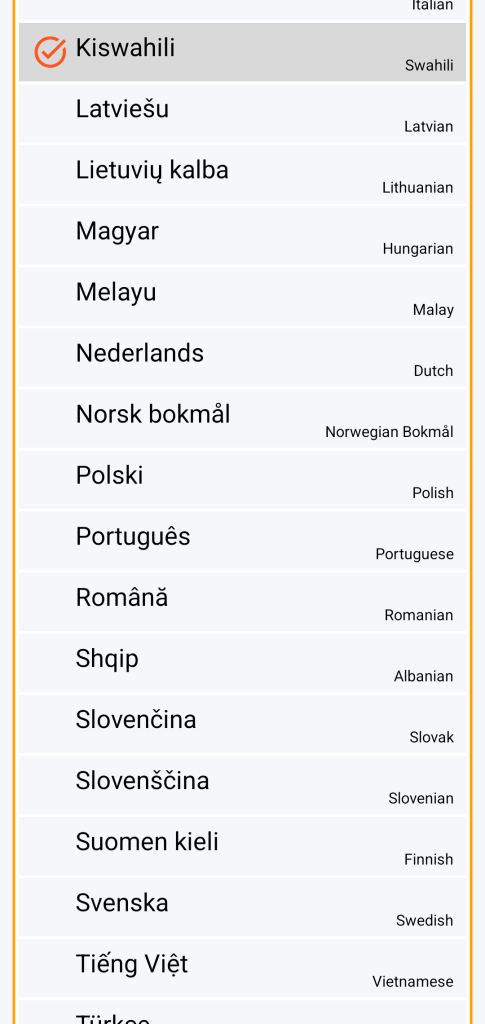Viewport: 485px width, 1024px height.
Task: Switch to Suomen kieli
Action: tap(242, 846)
